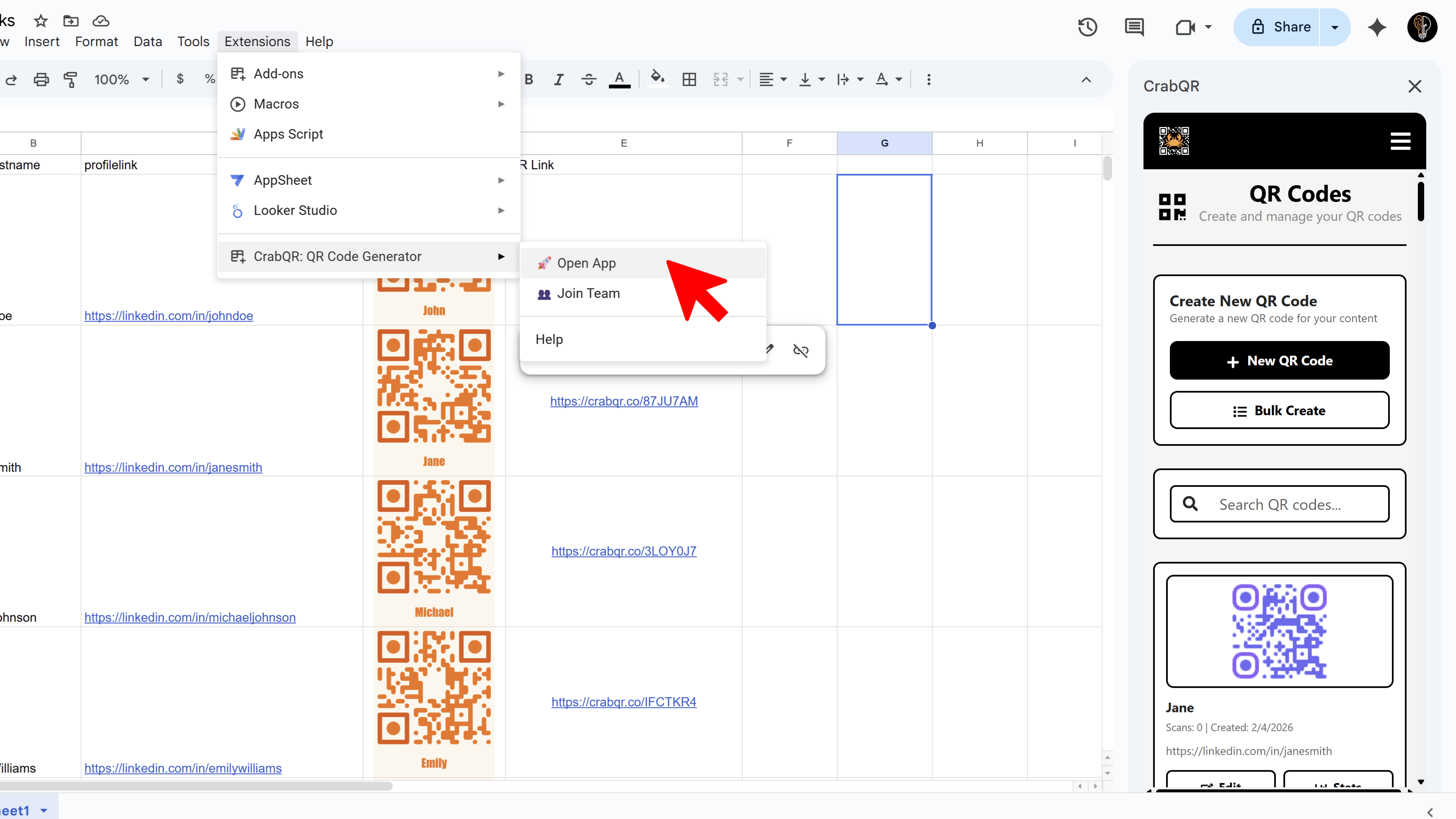Open the Share button dropdown arrow
This screenshot has height=819, width=1456.
pyautogui.click(x=1335, y=26)
